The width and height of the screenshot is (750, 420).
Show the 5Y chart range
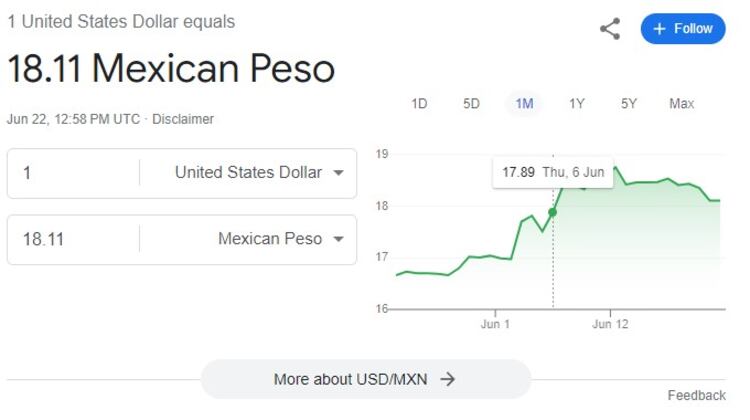(629, 104)
